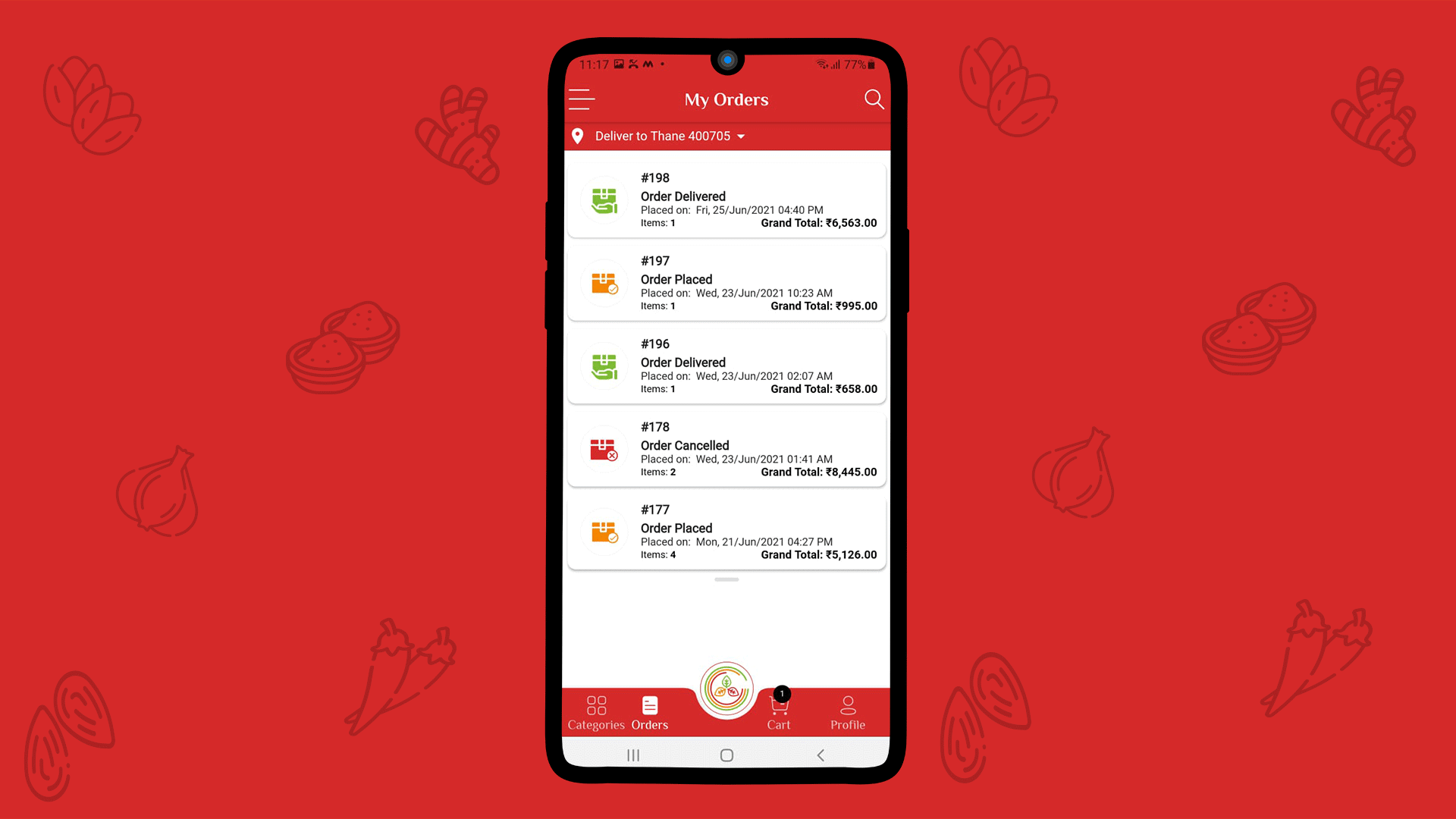
Task: Select the Orders tab
Action: coord(650,712)
